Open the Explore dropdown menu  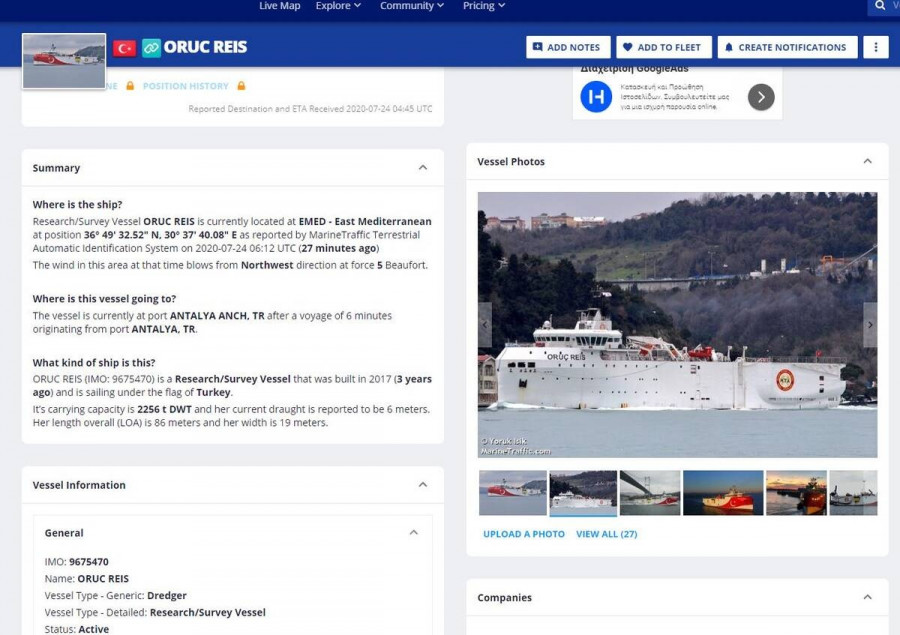point(338,6)
